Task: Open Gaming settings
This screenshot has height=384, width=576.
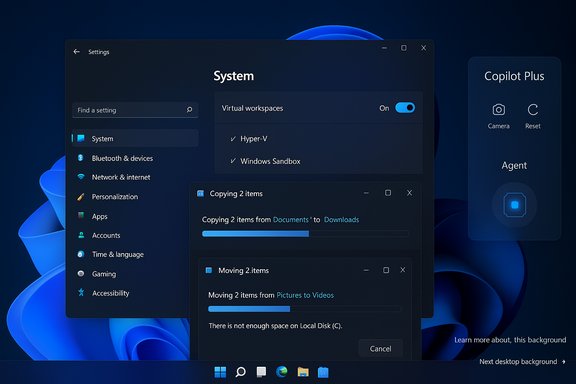Action: click(x=104, y=274)
